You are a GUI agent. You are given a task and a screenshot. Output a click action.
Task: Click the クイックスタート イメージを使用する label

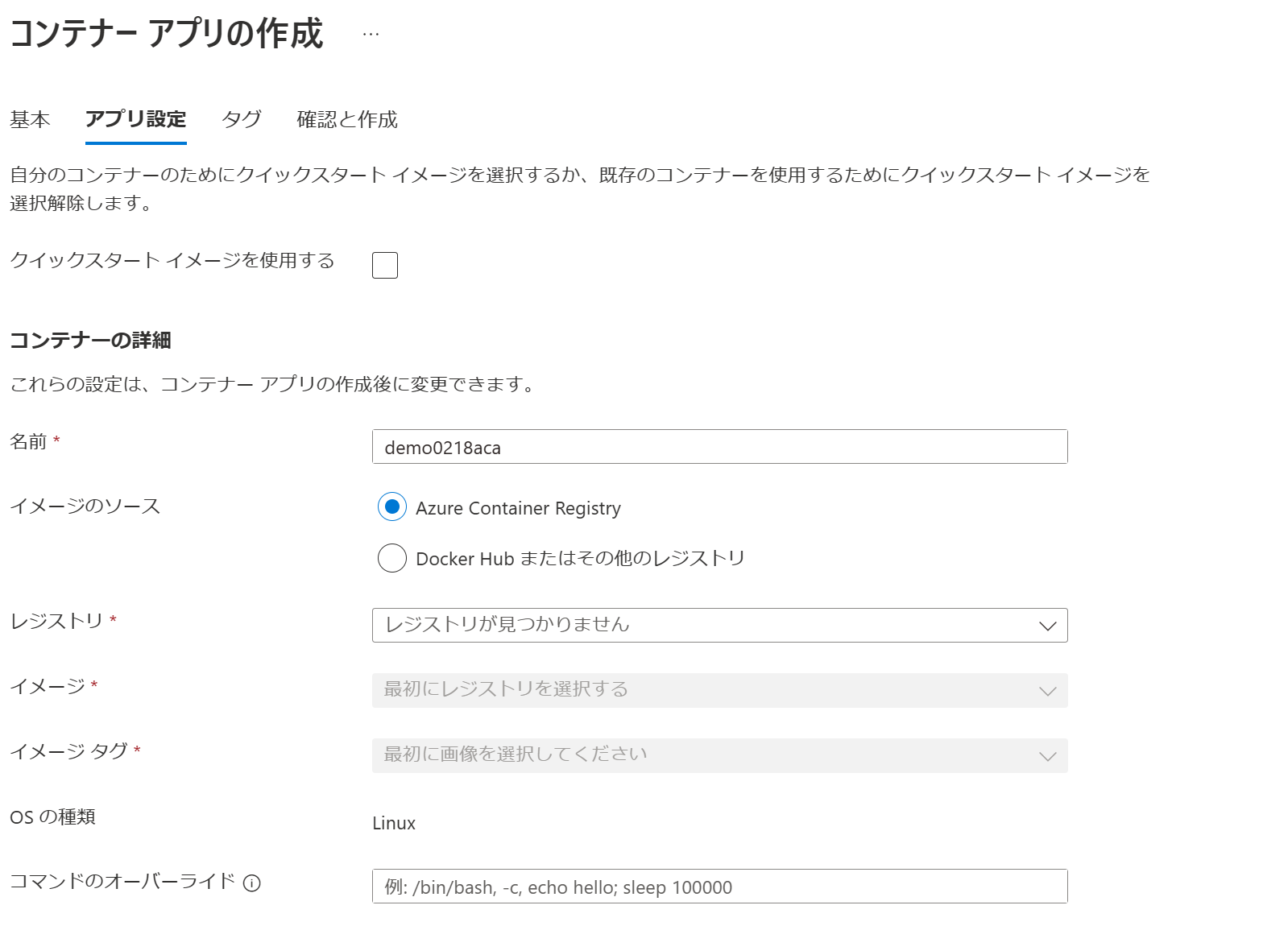coord(172,261)
